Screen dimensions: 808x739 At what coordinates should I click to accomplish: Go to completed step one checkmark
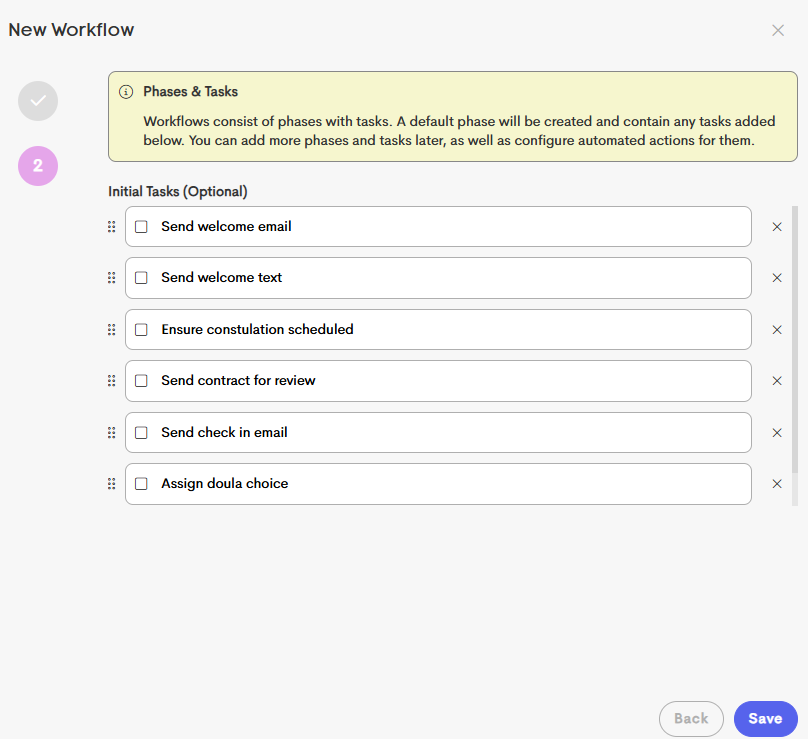[38, 101]
